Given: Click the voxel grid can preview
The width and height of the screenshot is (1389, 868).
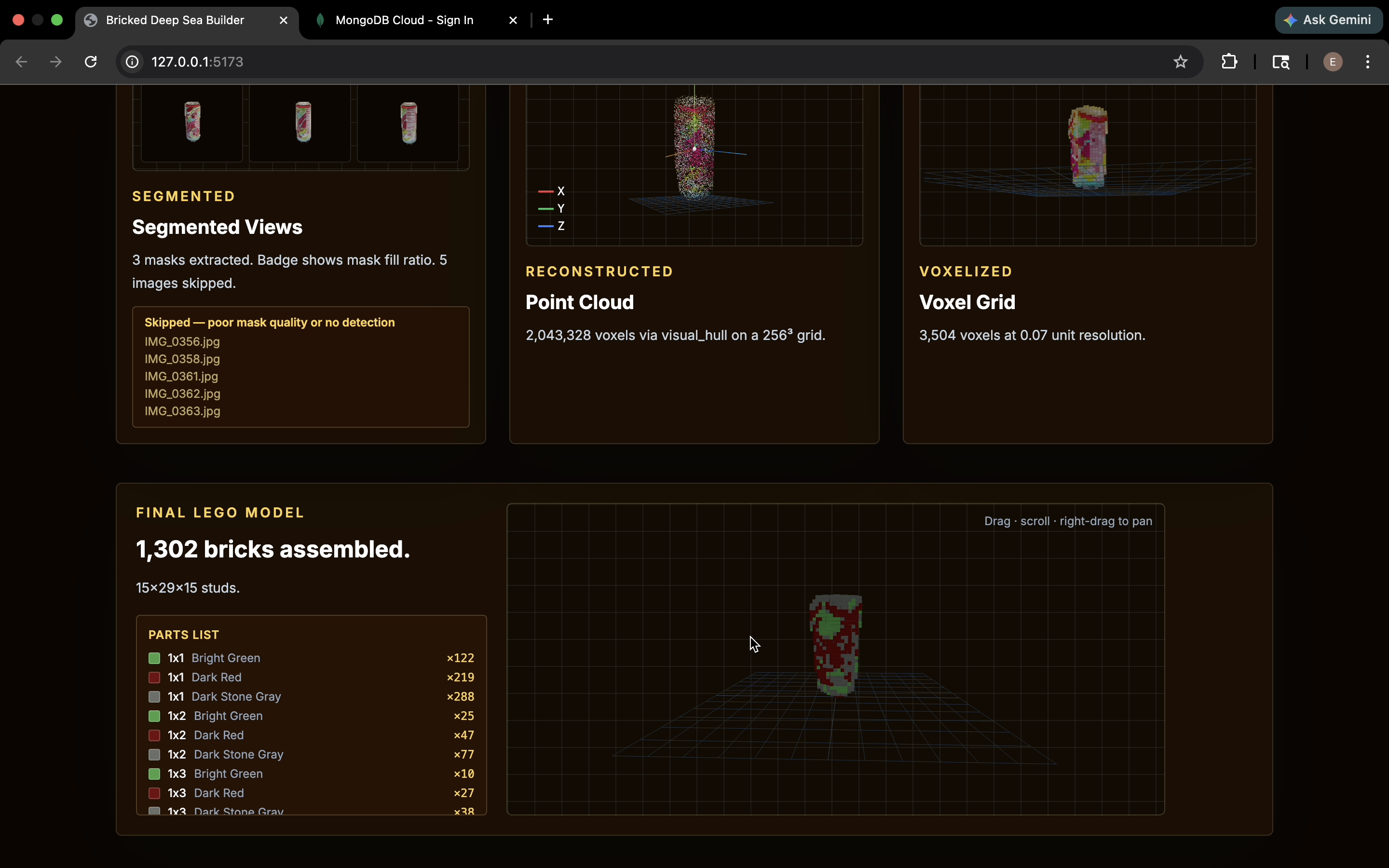Looking at the screenshot, I should 1088,147.
